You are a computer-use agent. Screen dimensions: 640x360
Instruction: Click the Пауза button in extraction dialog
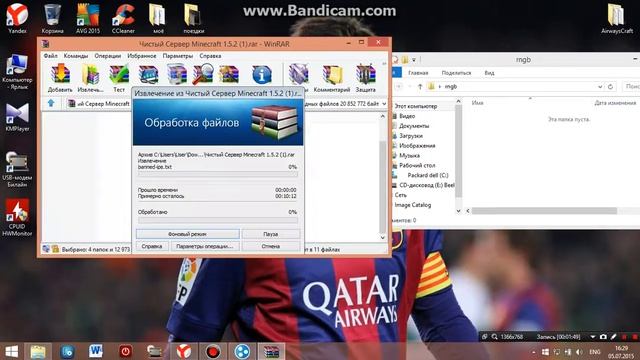271,234
